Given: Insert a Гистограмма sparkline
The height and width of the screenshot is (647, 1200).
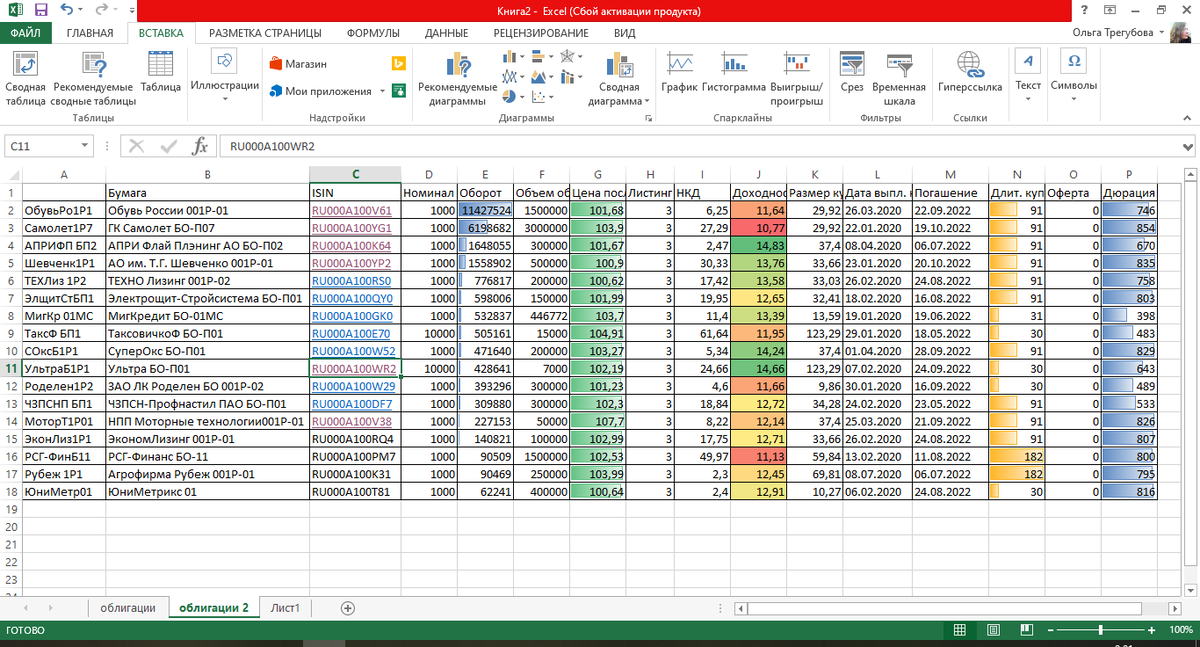Looking at the screenshot, I should click(x=734, y=72).
